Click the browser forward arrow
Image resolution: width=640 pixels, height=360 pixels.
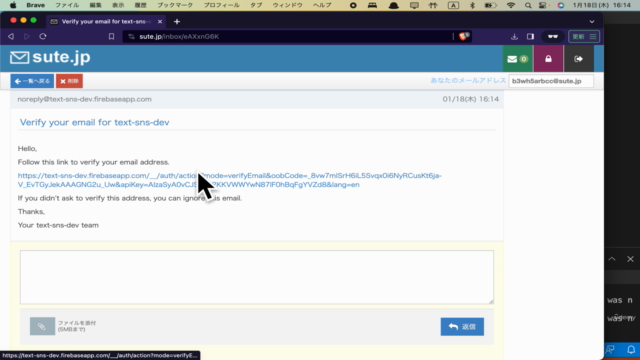tap(27, 37)
